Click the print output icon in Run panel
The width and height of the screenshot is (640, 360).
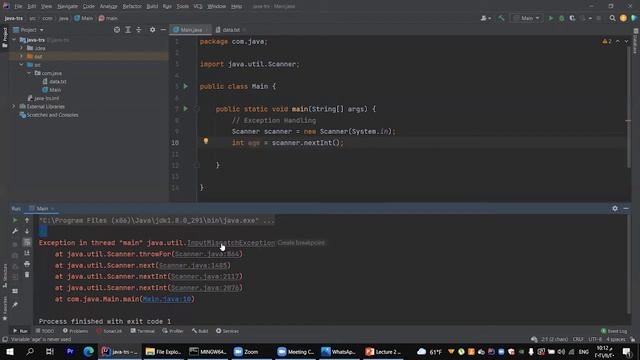(27, 264)
